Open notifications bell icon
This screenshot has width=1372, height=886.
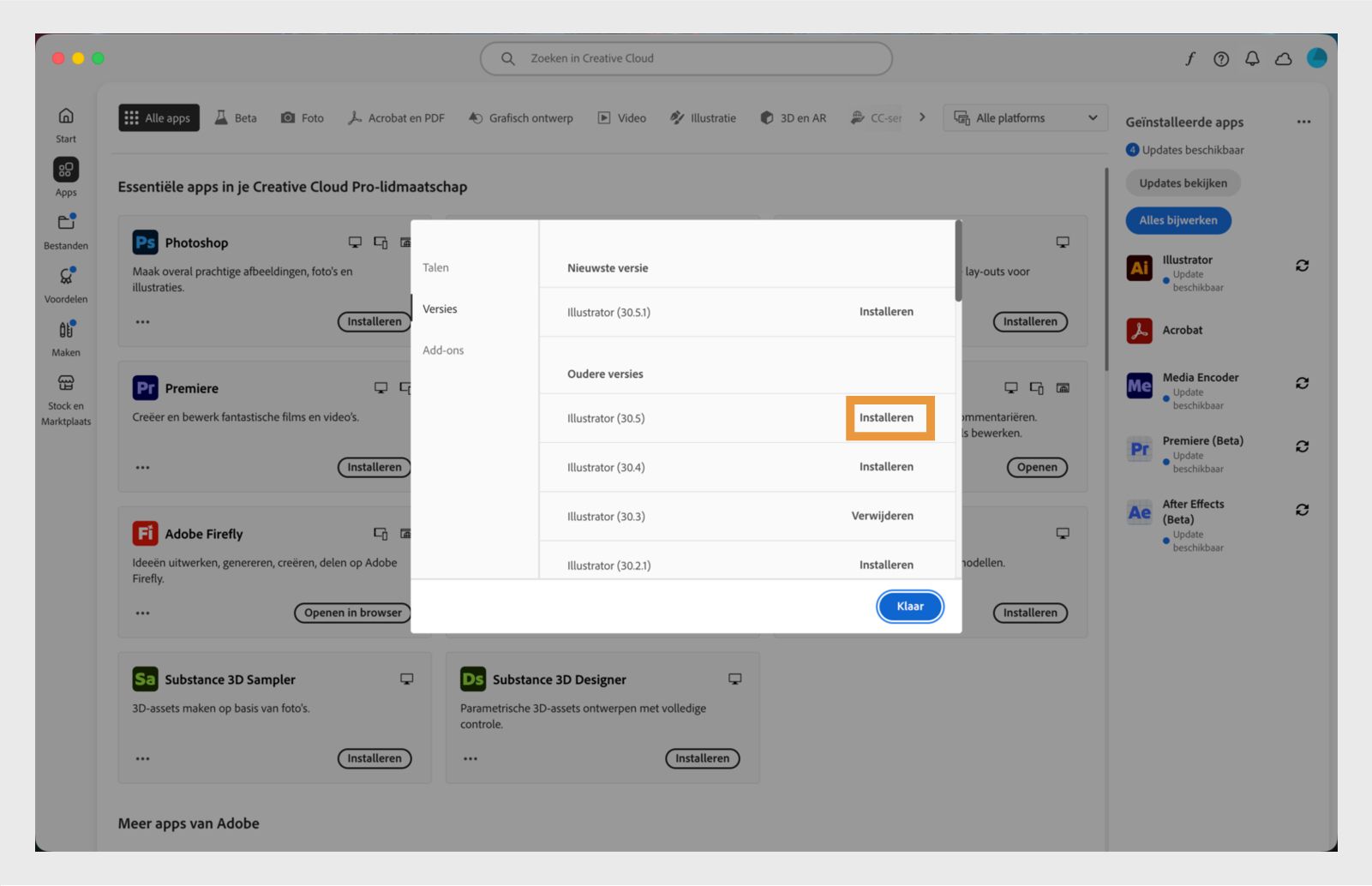(1252, 58)
